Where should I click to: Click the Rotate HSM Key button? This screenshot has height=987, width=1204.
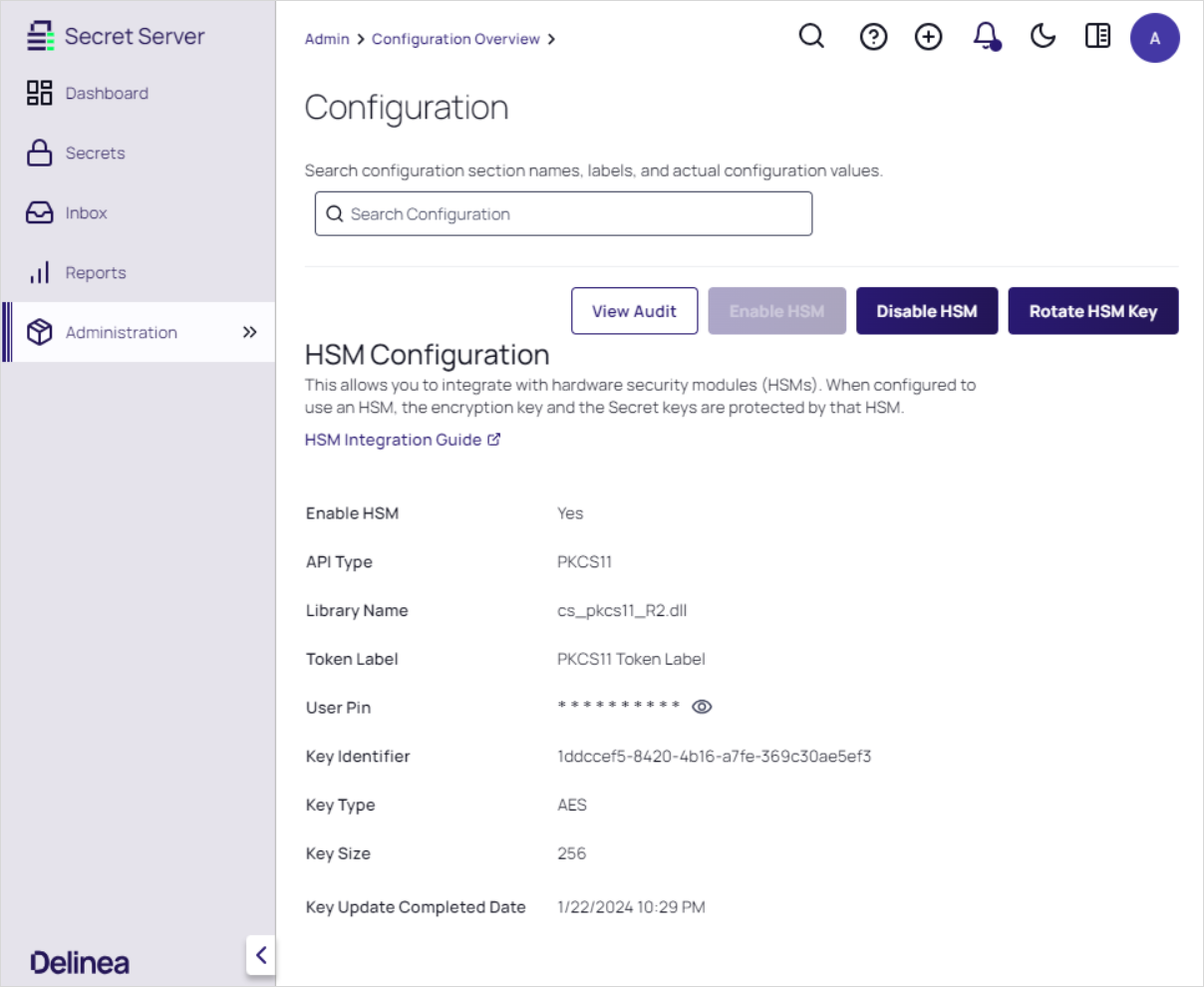pyautogui.click(x=1092, y=311)
